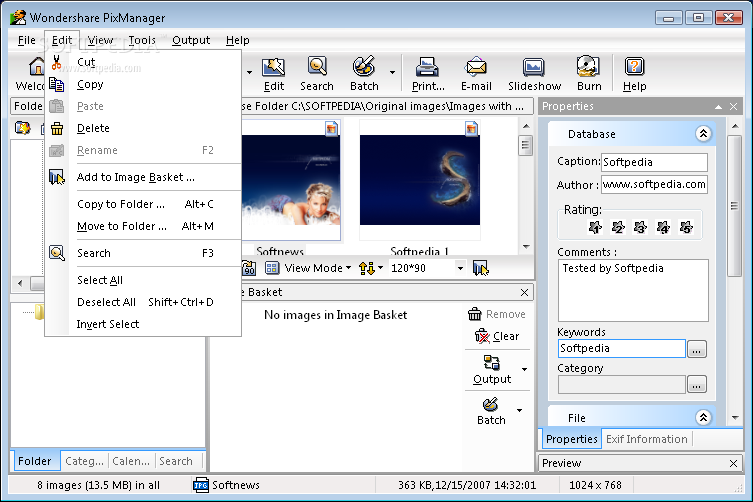Screen dimensions: 753x502
Task: Open the Output menu
Action: pos(191,40)
